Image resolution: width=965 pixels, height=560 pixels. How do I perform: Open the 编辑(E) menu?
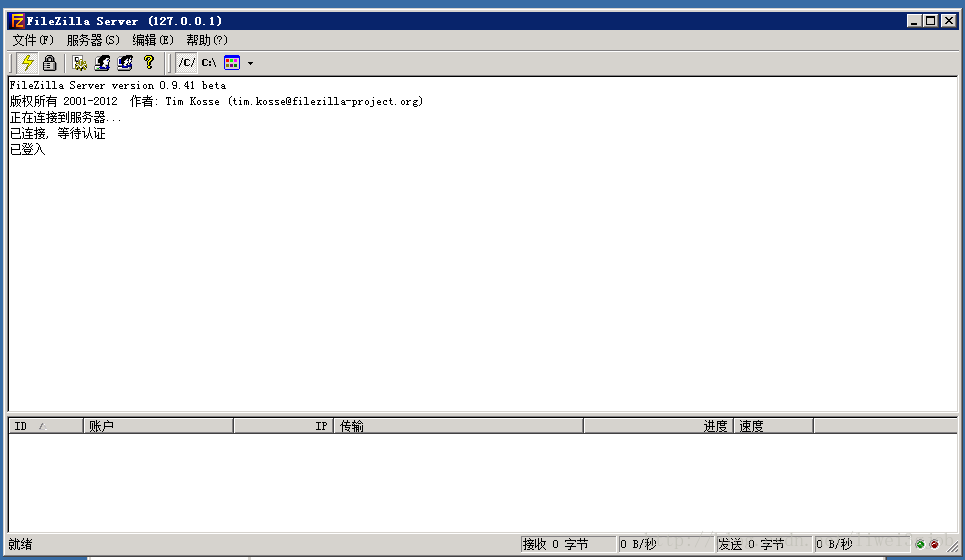(153, 40)
